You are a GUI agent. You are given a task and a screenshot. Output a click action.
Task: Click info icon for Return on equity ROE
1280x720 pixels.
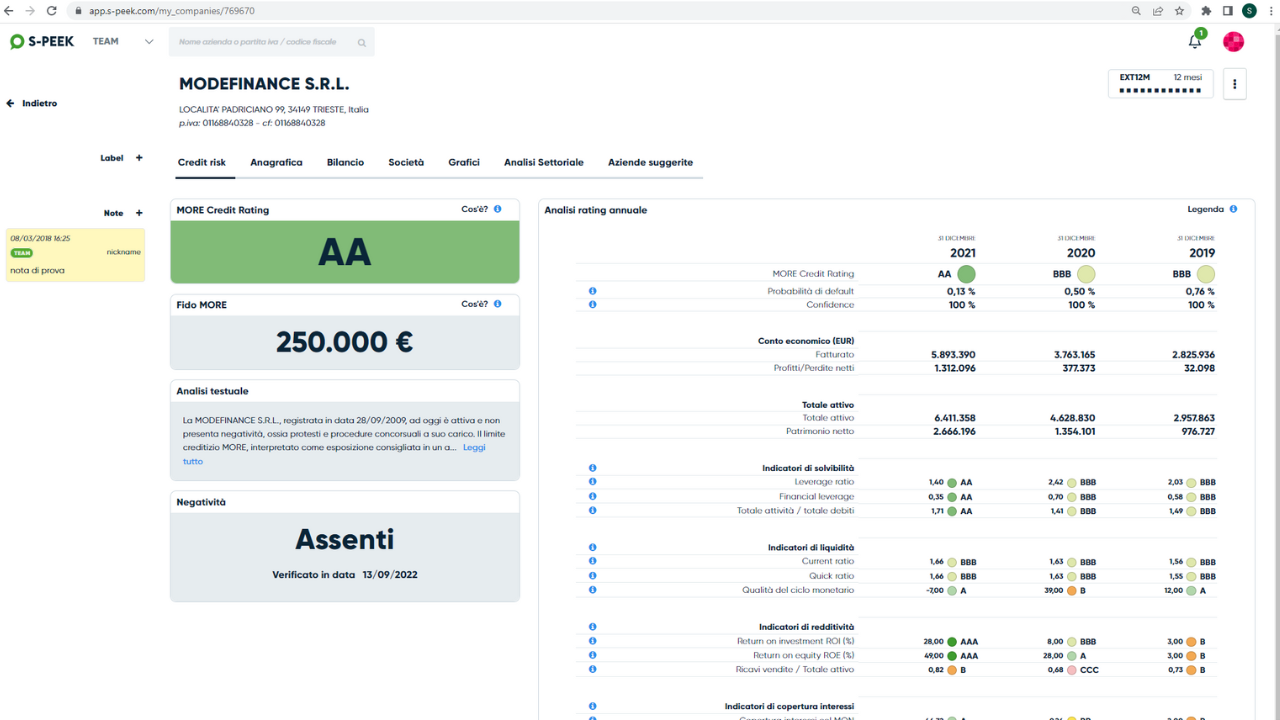click(593, 655)
